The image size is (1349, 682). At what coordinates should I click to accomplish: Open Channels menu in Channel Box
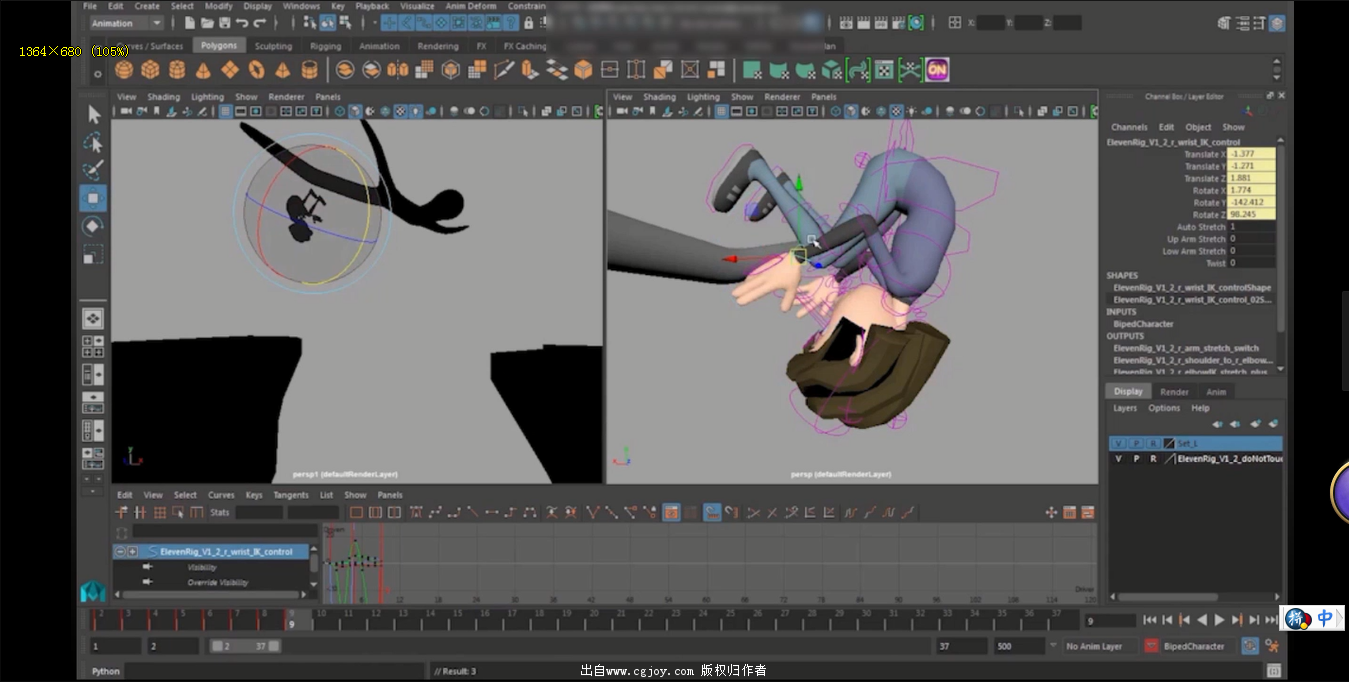pyautogui.click(x=1129, y=127)
